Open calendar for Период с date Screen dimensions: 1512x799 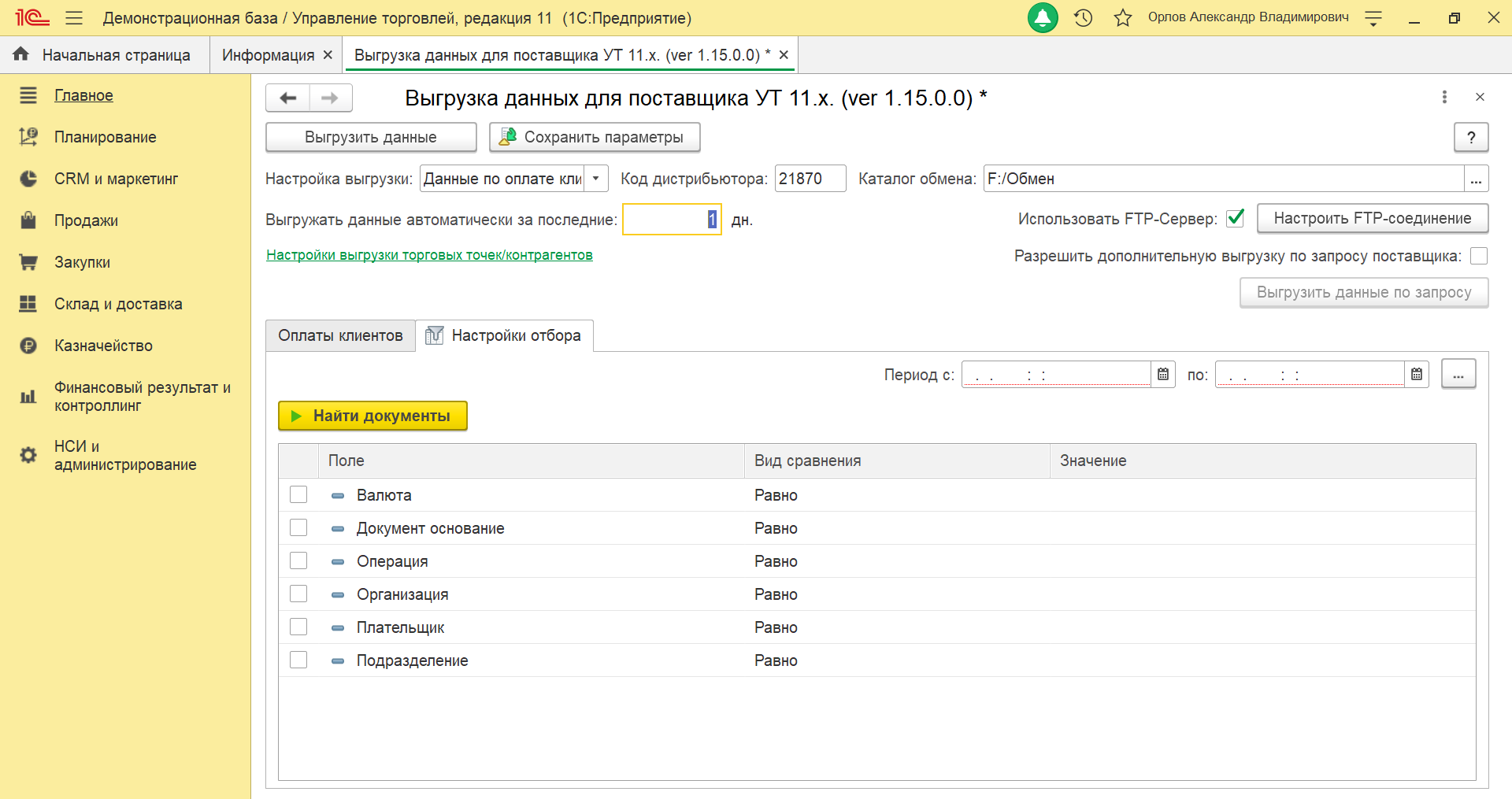pyautogui.click(x=1163, y=374)
